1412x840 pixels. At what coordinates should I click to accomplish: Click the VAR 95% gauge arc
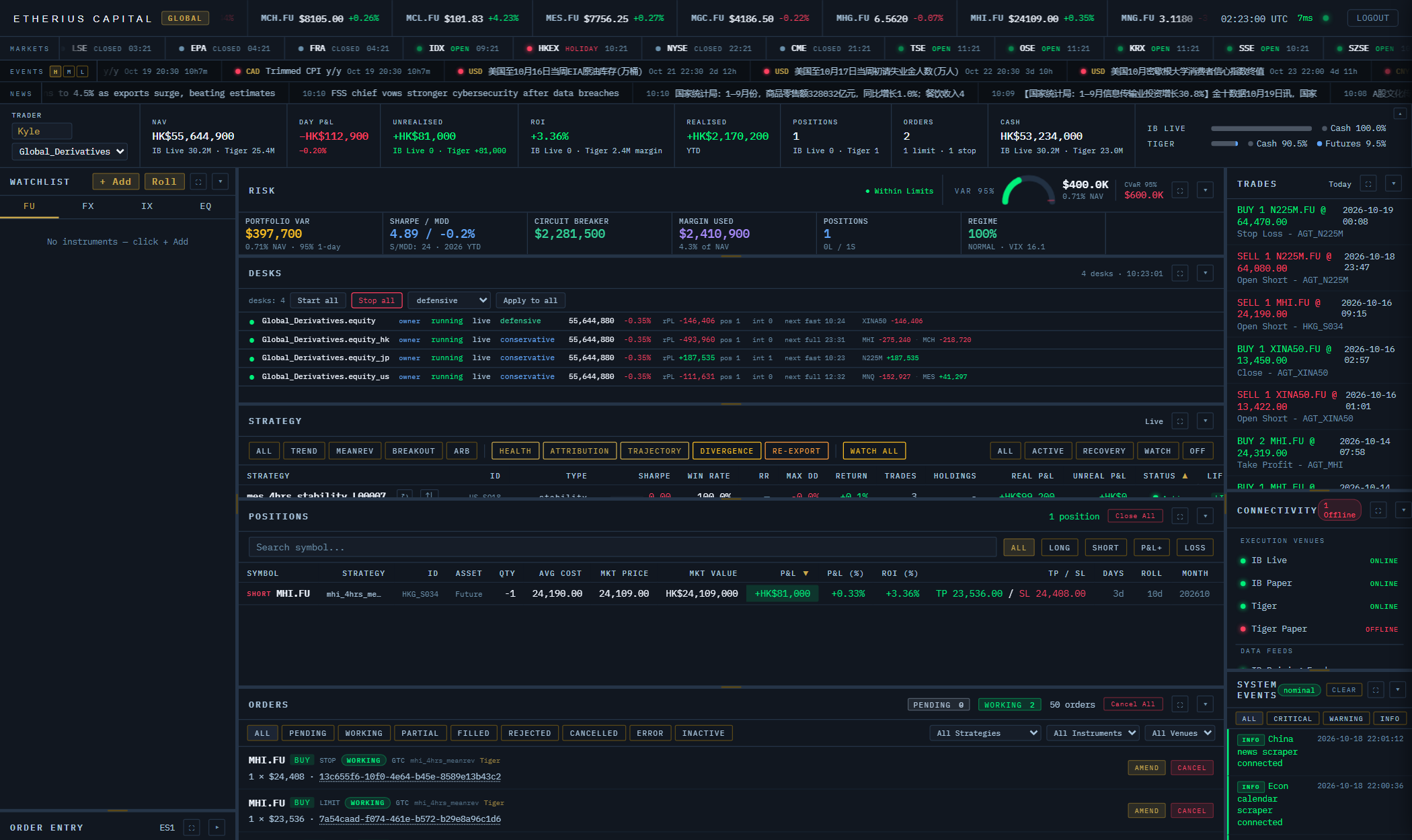[1028, 190]
